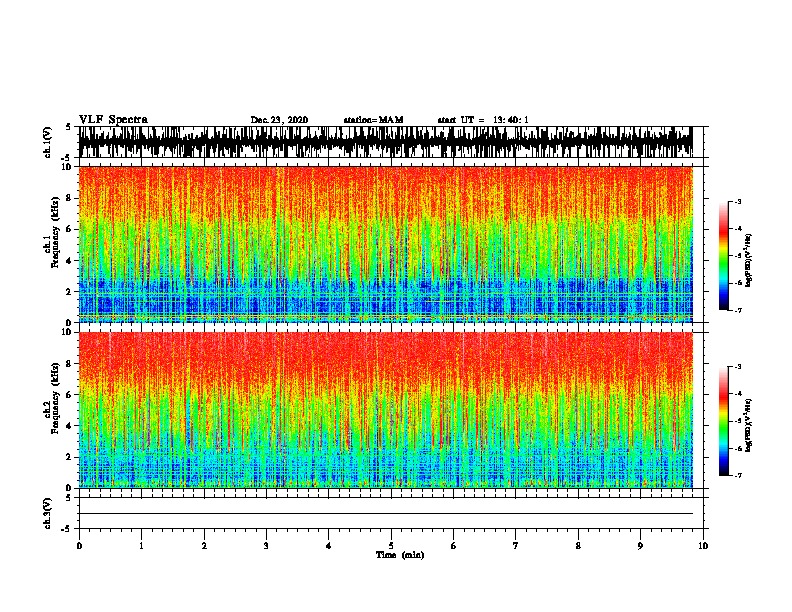This screenshot has width=792, height=612.
Task: Click time axis tick label "2"
Action: pyautogui.click(x=204, y=546)
